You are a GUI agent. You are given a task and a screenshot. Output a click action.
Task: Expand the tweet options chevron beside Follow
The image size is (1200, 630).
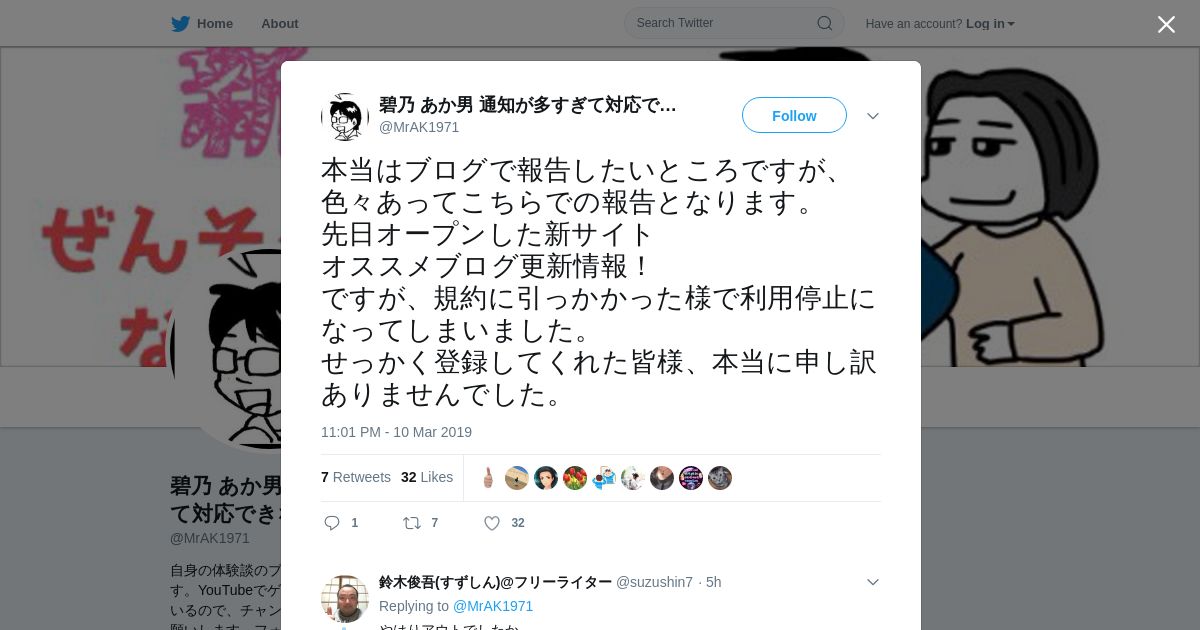pyautogui.click(x=873, y=116)
